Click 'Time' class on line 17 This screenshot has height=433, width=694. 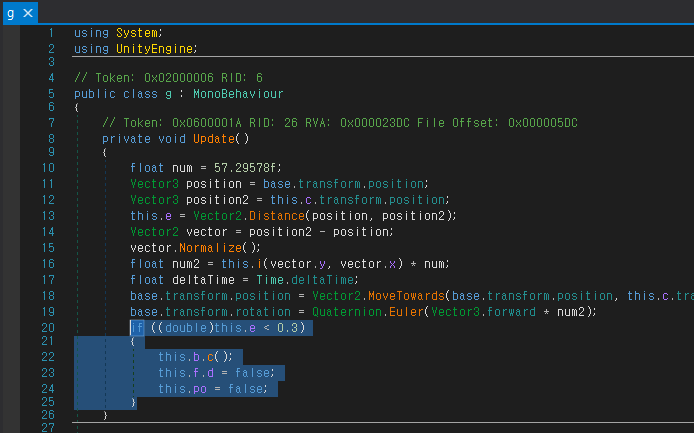pos(270,280)
